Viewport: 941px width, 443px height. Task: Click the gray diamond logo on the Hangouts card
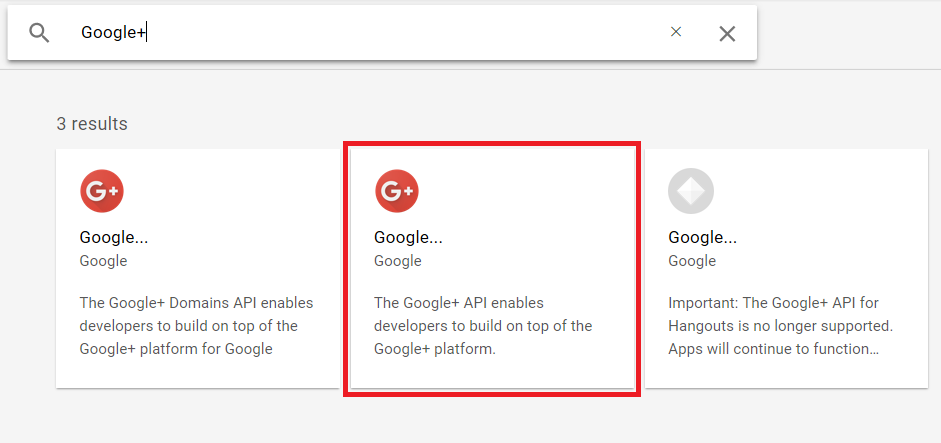click(690, 191)
